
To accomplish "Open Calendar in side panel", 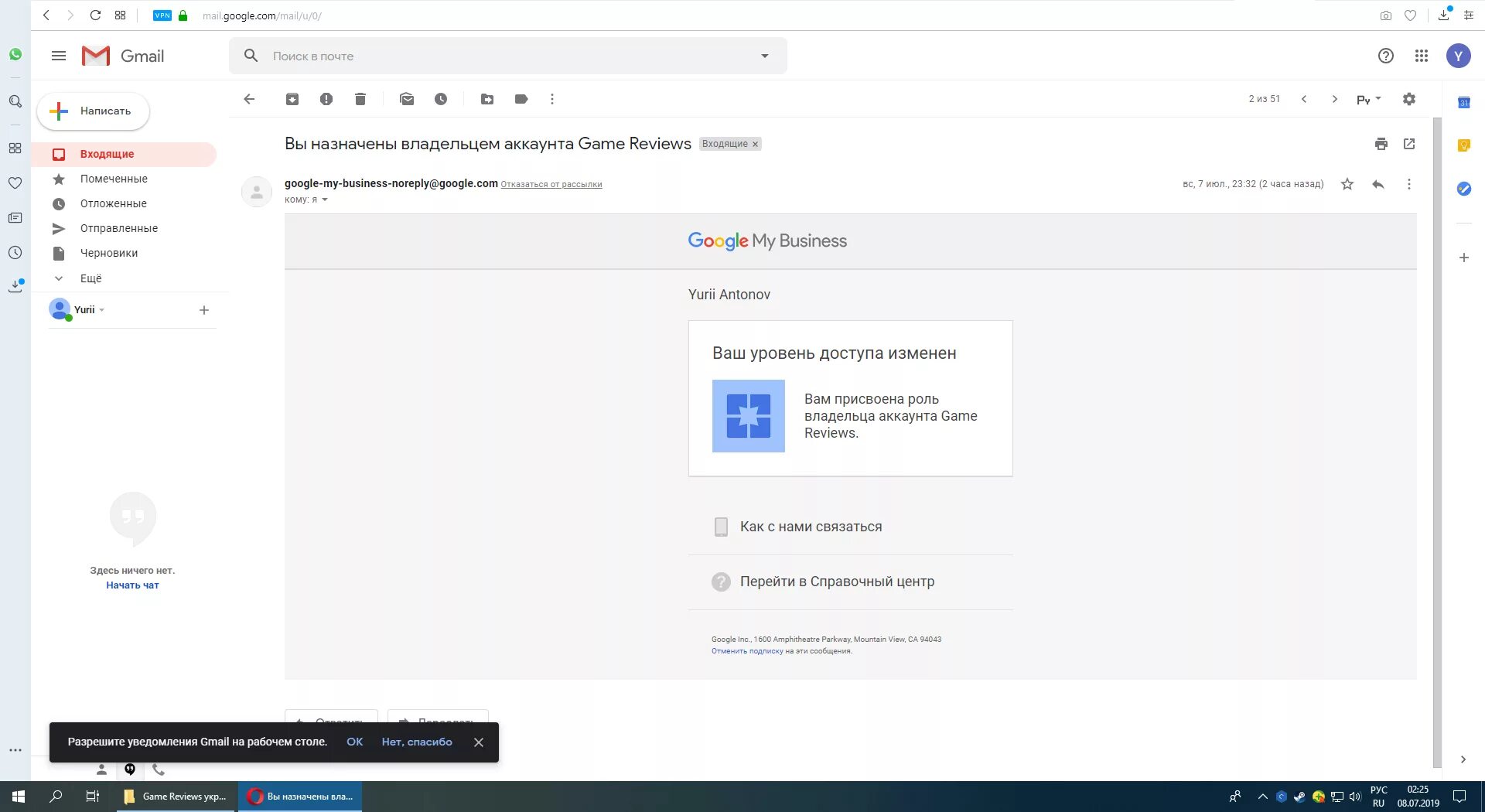I will (x=1464, y=103).
